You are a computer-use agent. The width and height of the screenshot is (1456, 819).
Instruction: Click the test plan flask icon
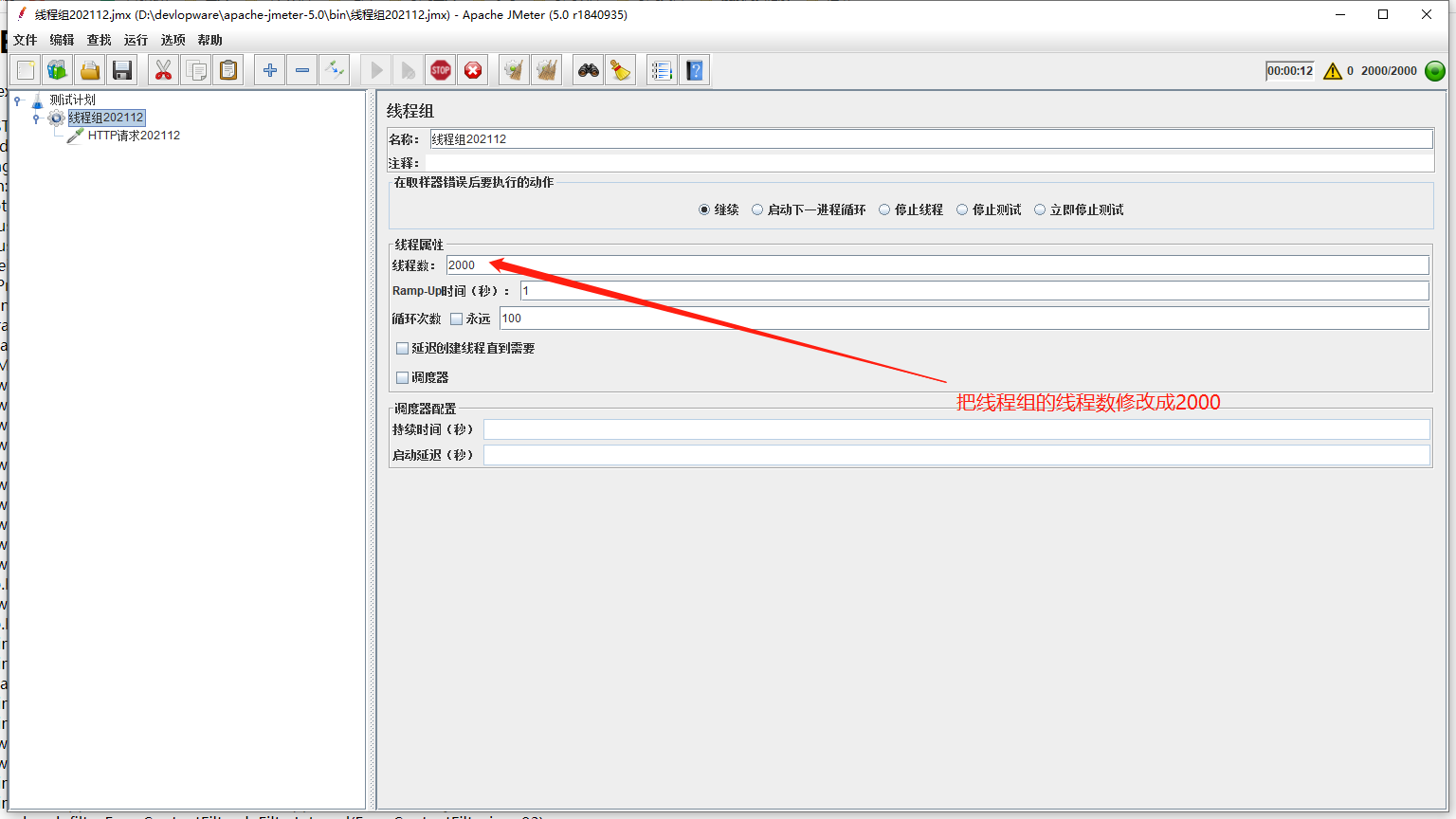tap(37, 100)
